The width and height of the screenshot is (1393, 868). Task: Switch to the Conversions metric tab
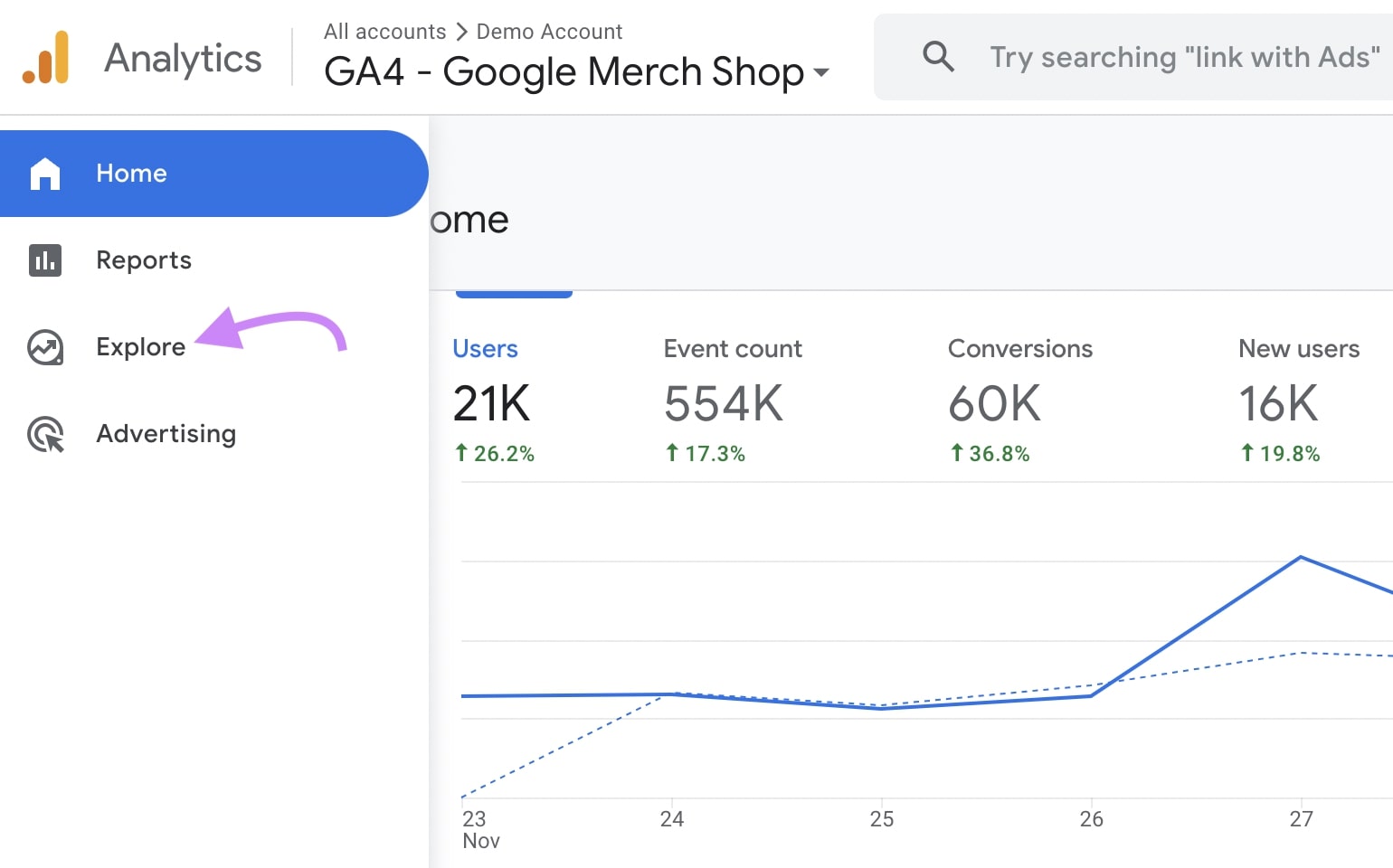point(1019,349)
